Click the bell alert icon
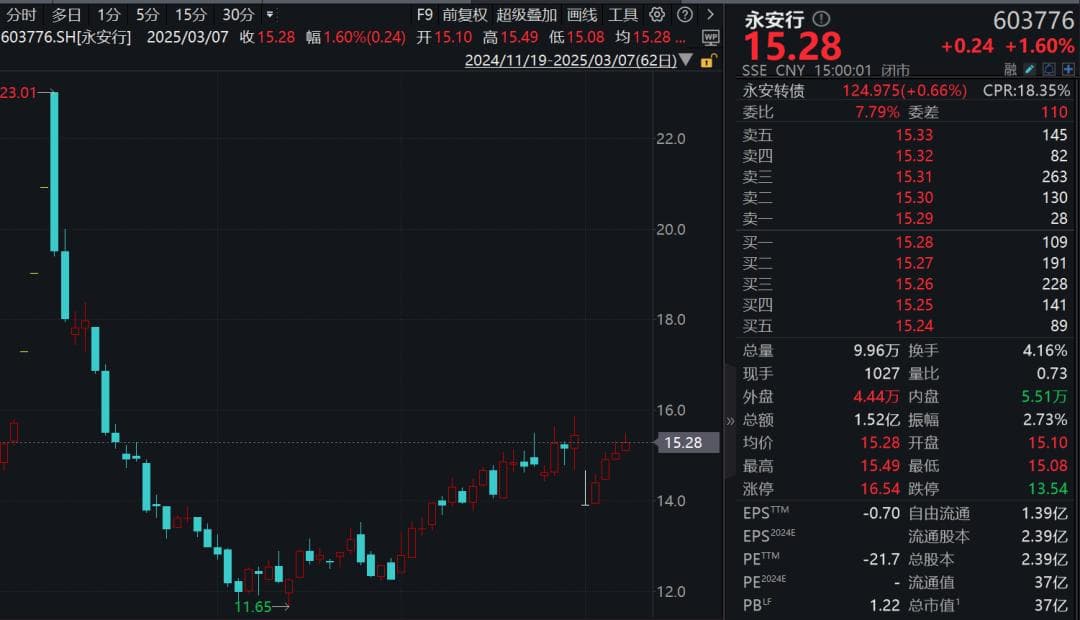This screenshot has height=620, width=1080. coord(1048,69)
